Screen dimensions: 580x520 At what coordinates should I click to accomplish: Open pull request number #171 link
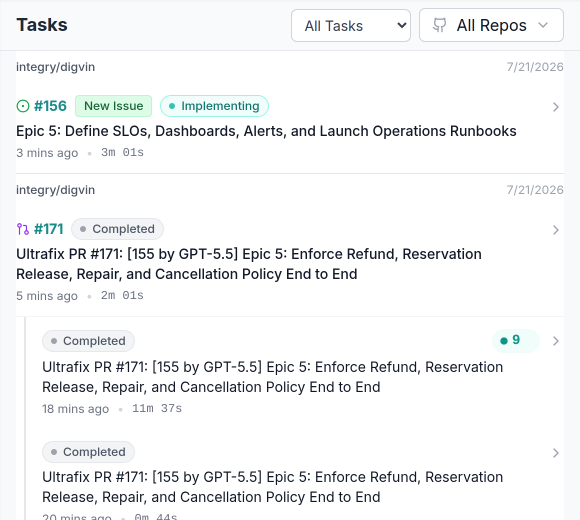coord(48,229)
